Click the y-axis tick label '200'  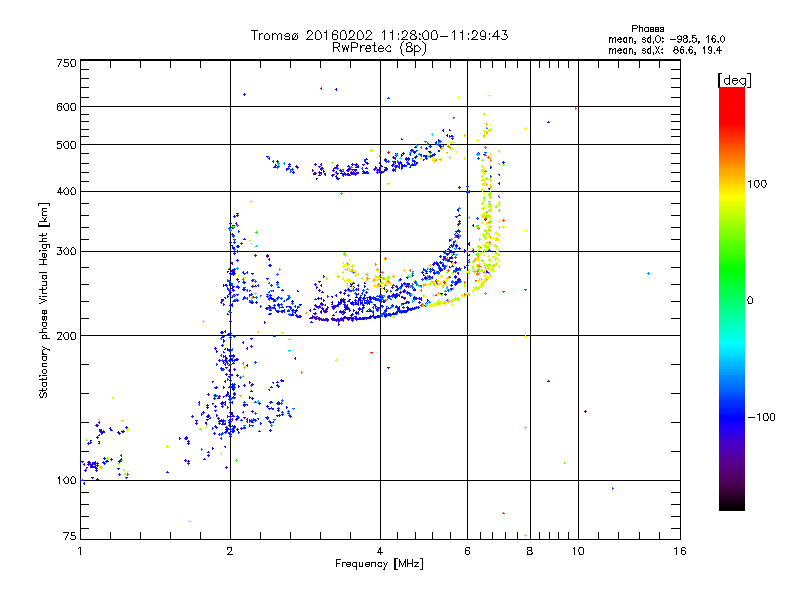click(66, 336)
